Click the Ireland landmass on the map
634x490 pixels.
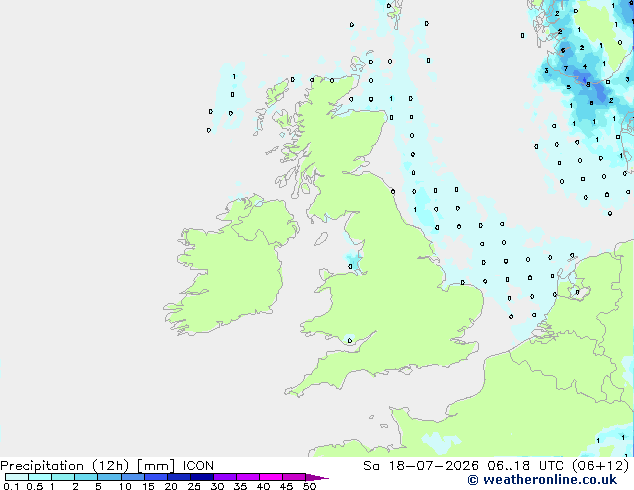232,267
